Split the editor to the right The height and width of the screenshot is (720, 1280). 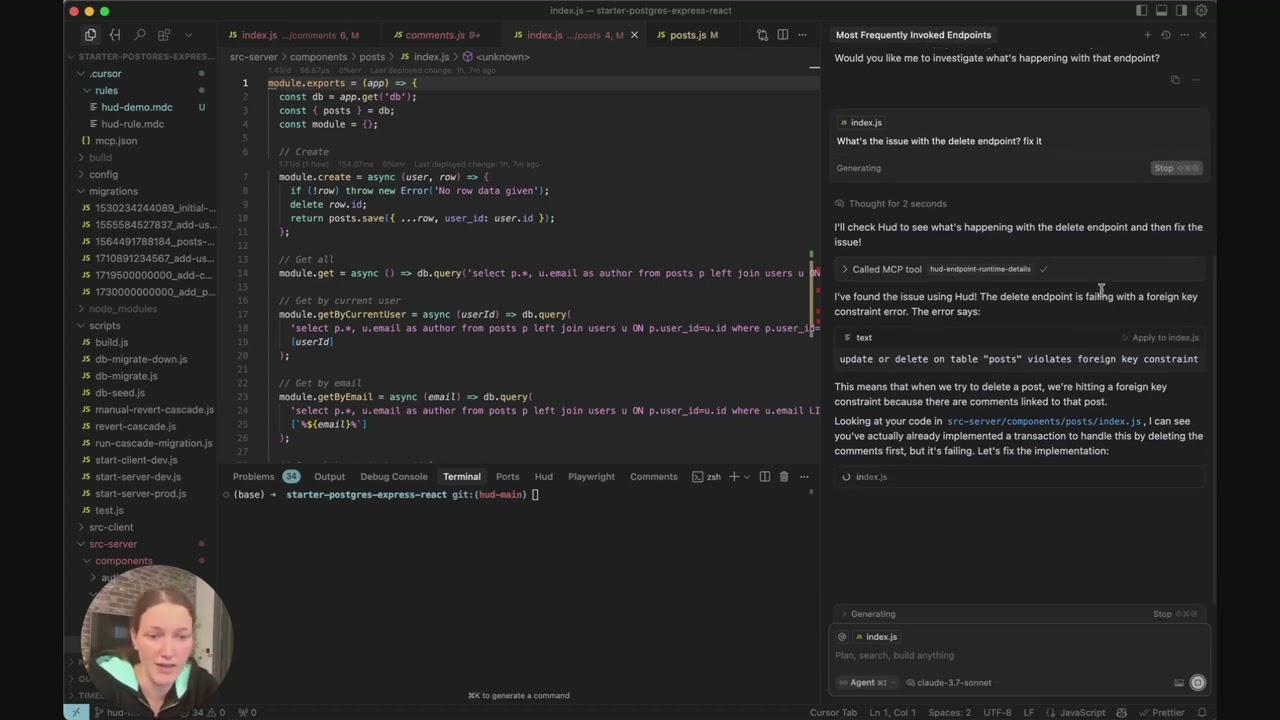[783, 35]
